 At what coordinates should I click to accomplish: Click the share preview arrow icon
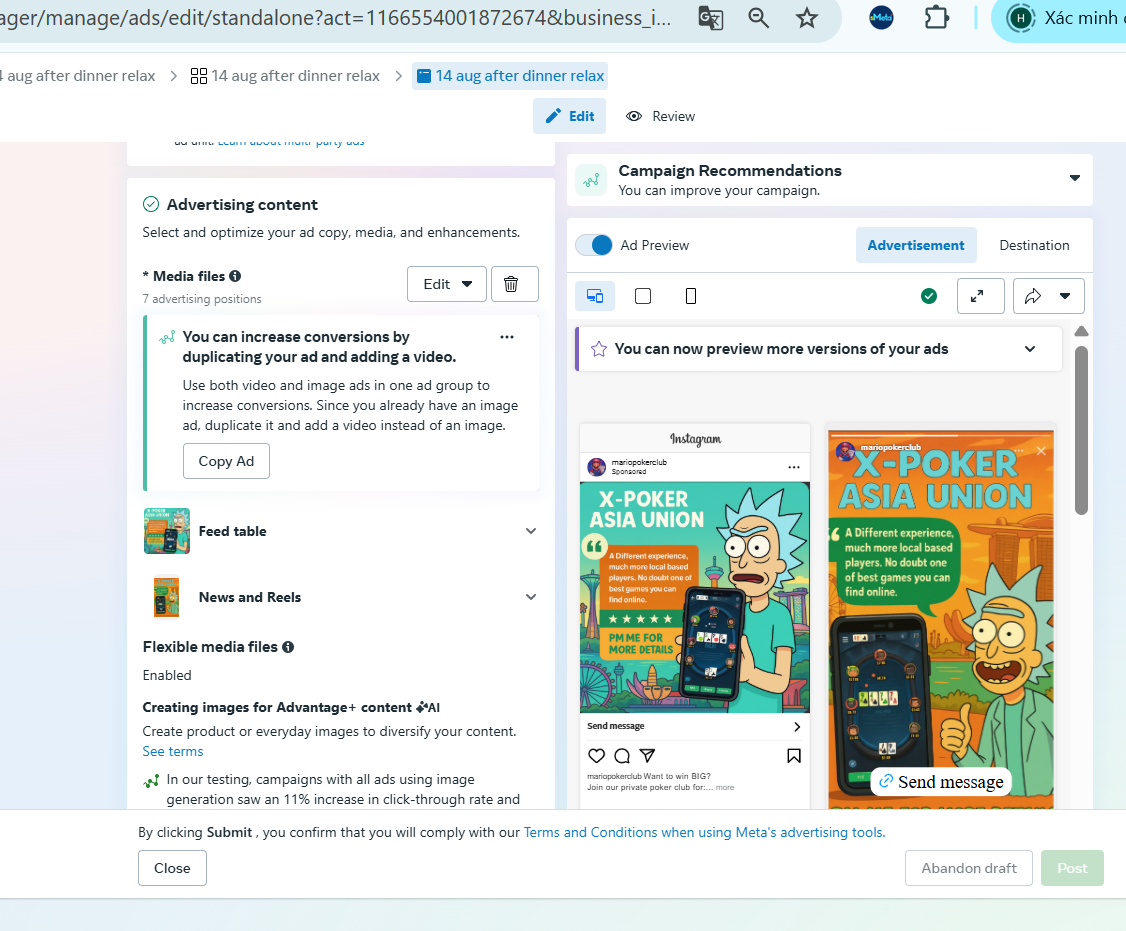pos(1033,296)
